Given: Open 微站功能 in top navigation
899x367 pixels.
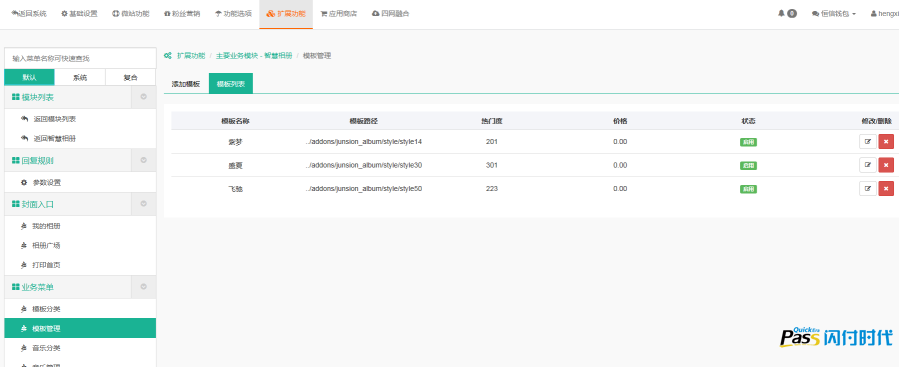Looking at the screenshot, I should tap(131, 13).
